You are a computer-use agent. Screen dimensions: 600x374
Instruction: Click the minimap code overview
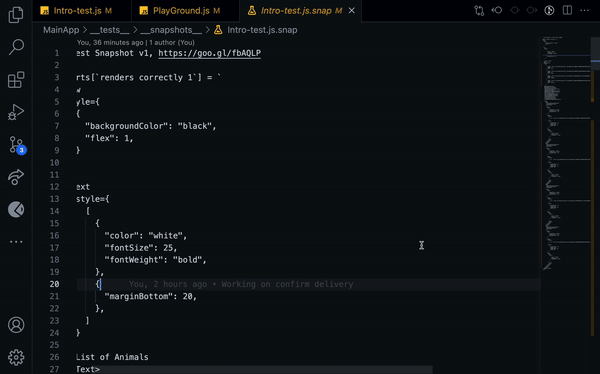coord(566,153)
